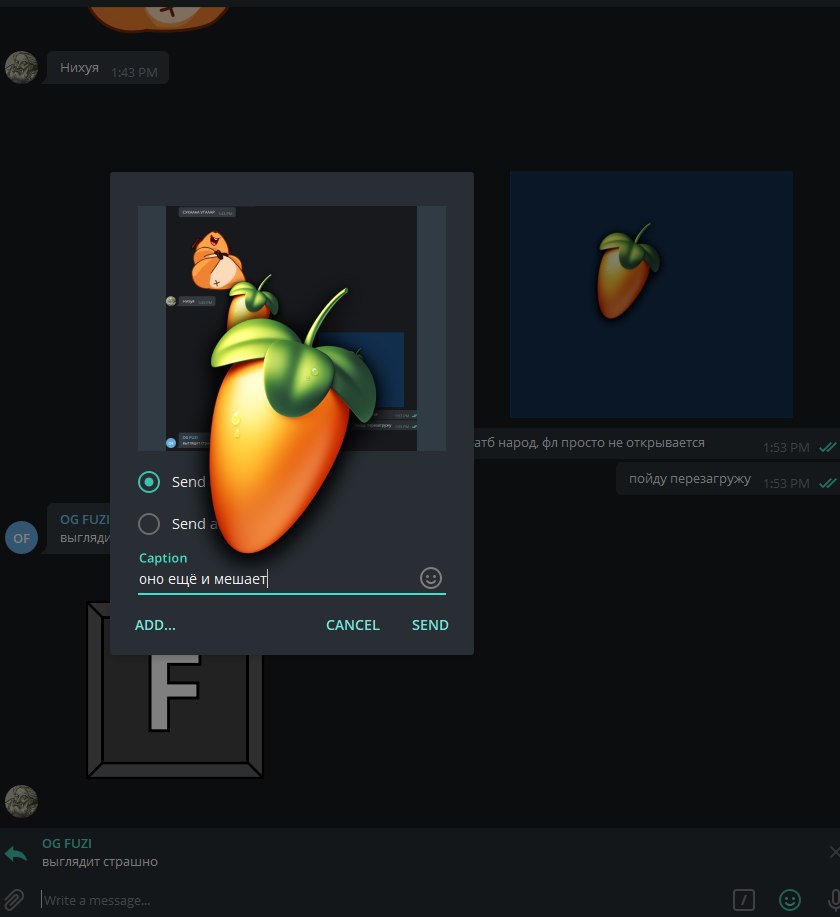Screen dimensions: 840x917
Task: Click "выглядит страшно" text in the reply bar
Action: tap(100, 861)
